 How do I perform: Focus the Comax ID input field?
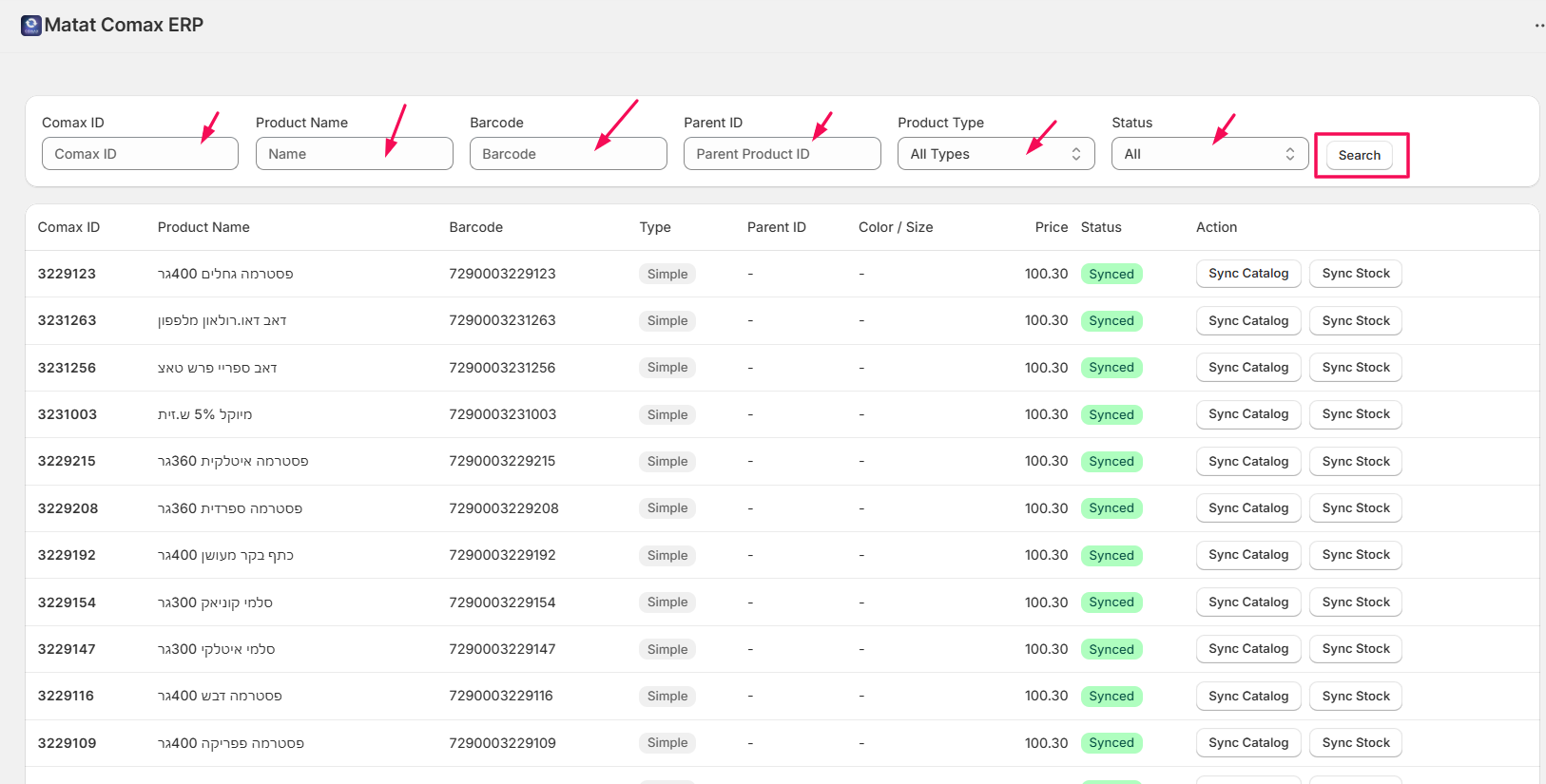[x=140, y=154]
